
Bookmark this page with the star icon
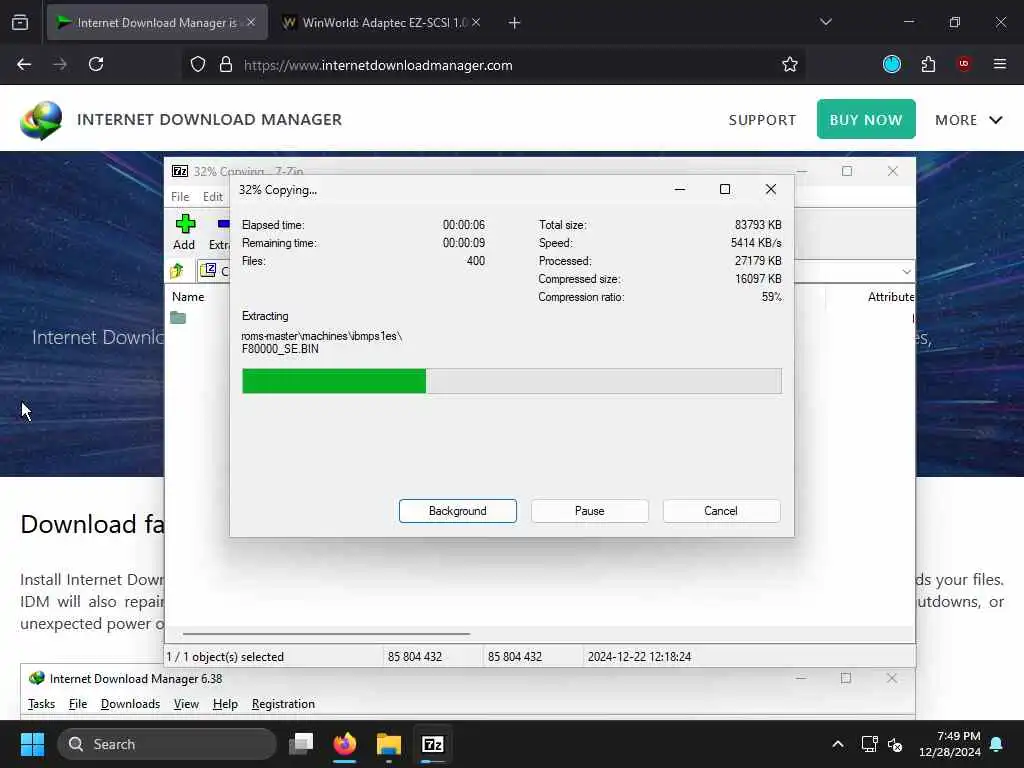790,64
